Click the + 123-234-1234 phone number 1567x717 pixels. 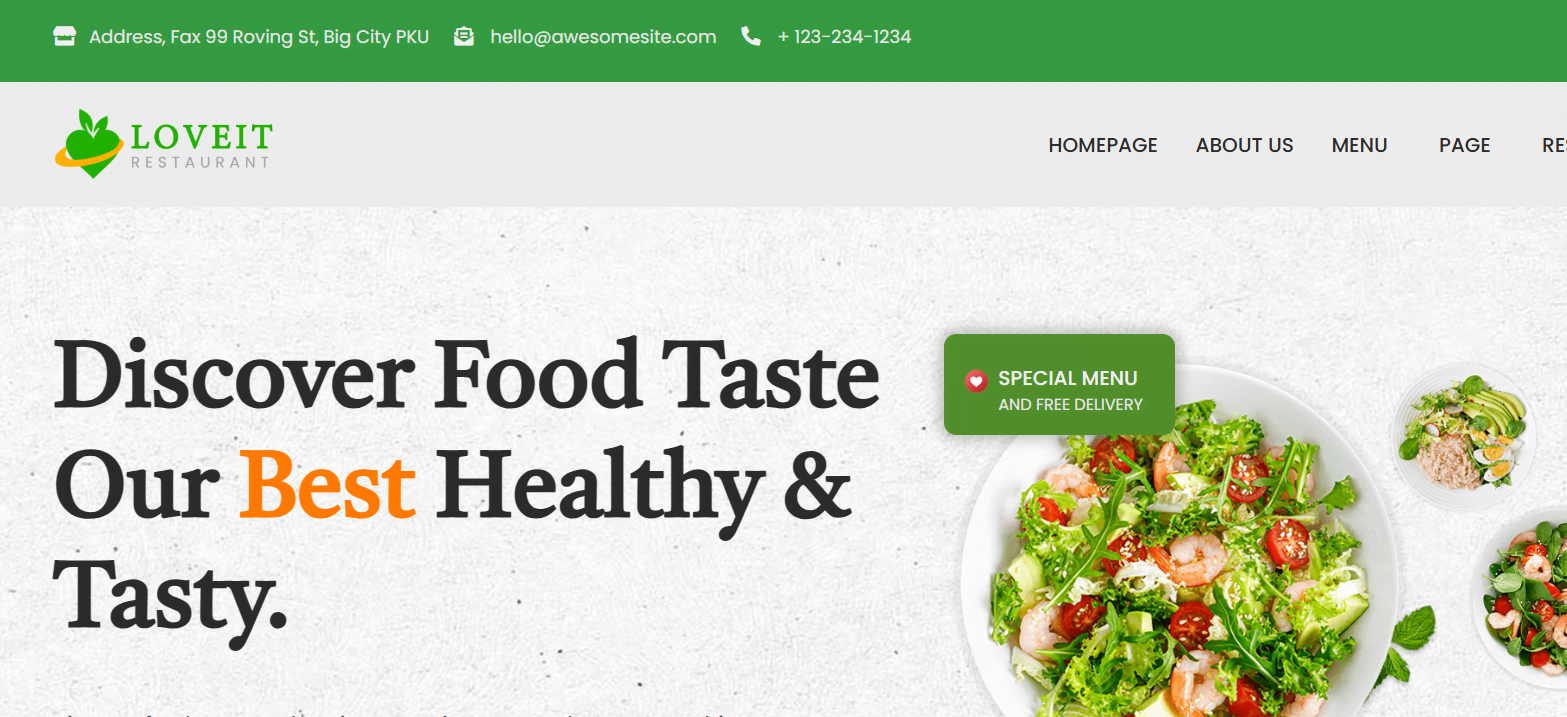click(x=845, y=37)
